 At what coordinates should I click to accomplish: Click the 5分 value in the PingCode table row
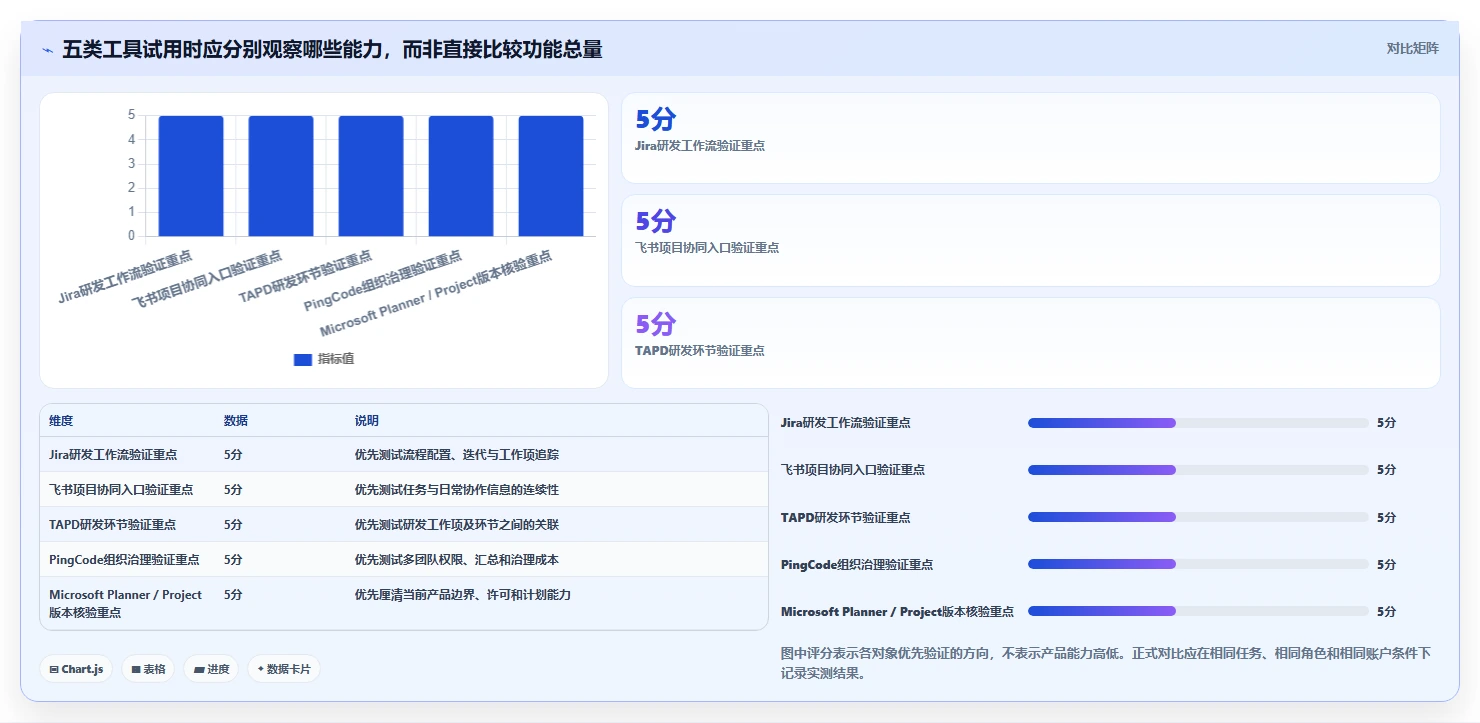233,559
